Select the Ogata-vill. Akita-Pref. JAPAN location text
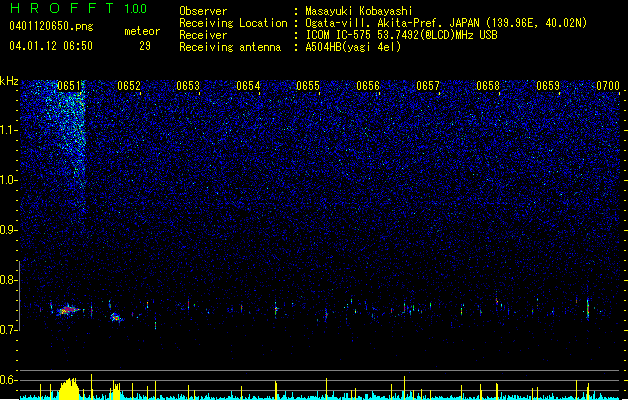 [x=393, y=23]
